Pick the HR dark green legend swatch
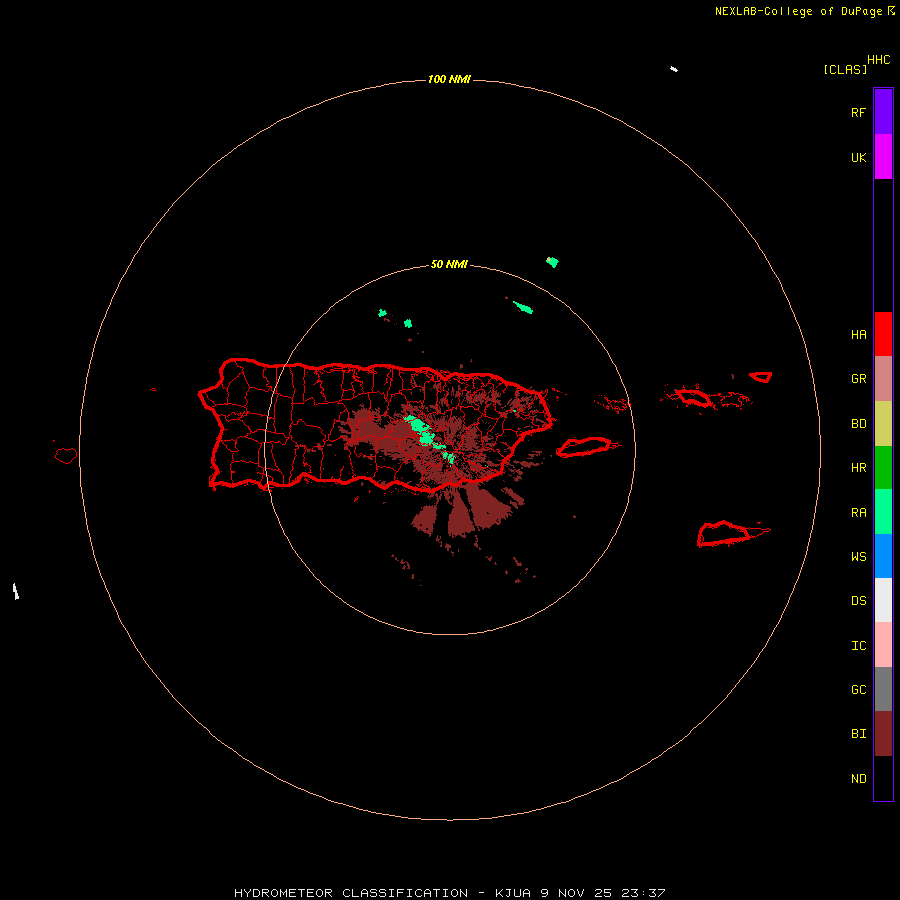The width and height of the screenshot is (900, 900). tap(883, 468)
